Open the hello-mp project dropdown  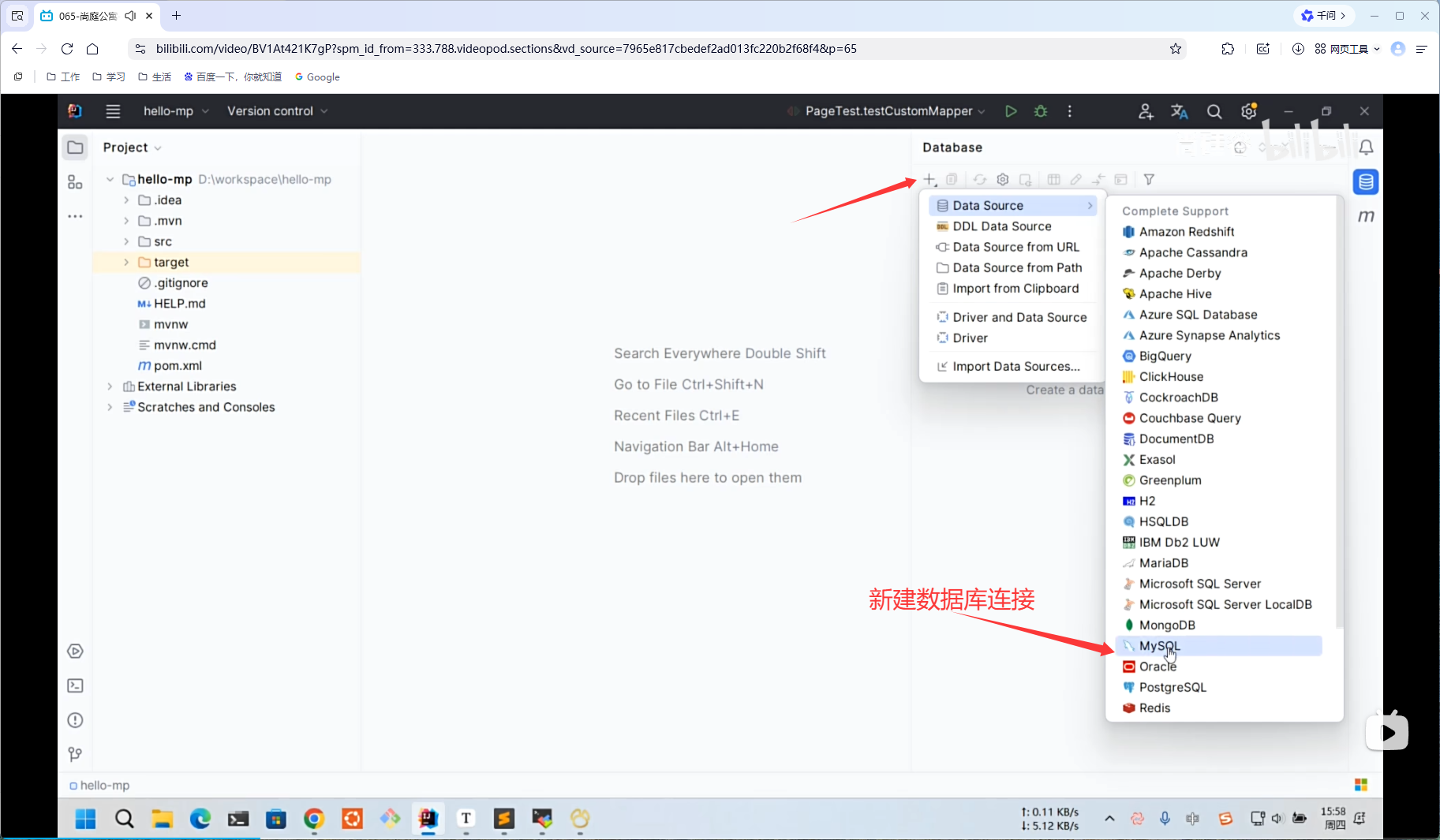click(176, 111)
